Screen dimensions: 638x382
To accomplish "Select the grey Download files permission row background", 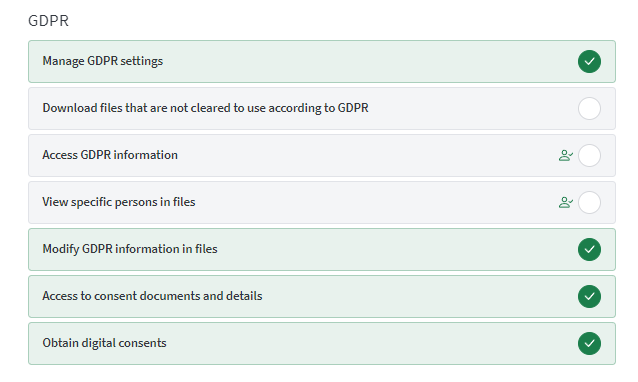I will [x=322, y=109].
